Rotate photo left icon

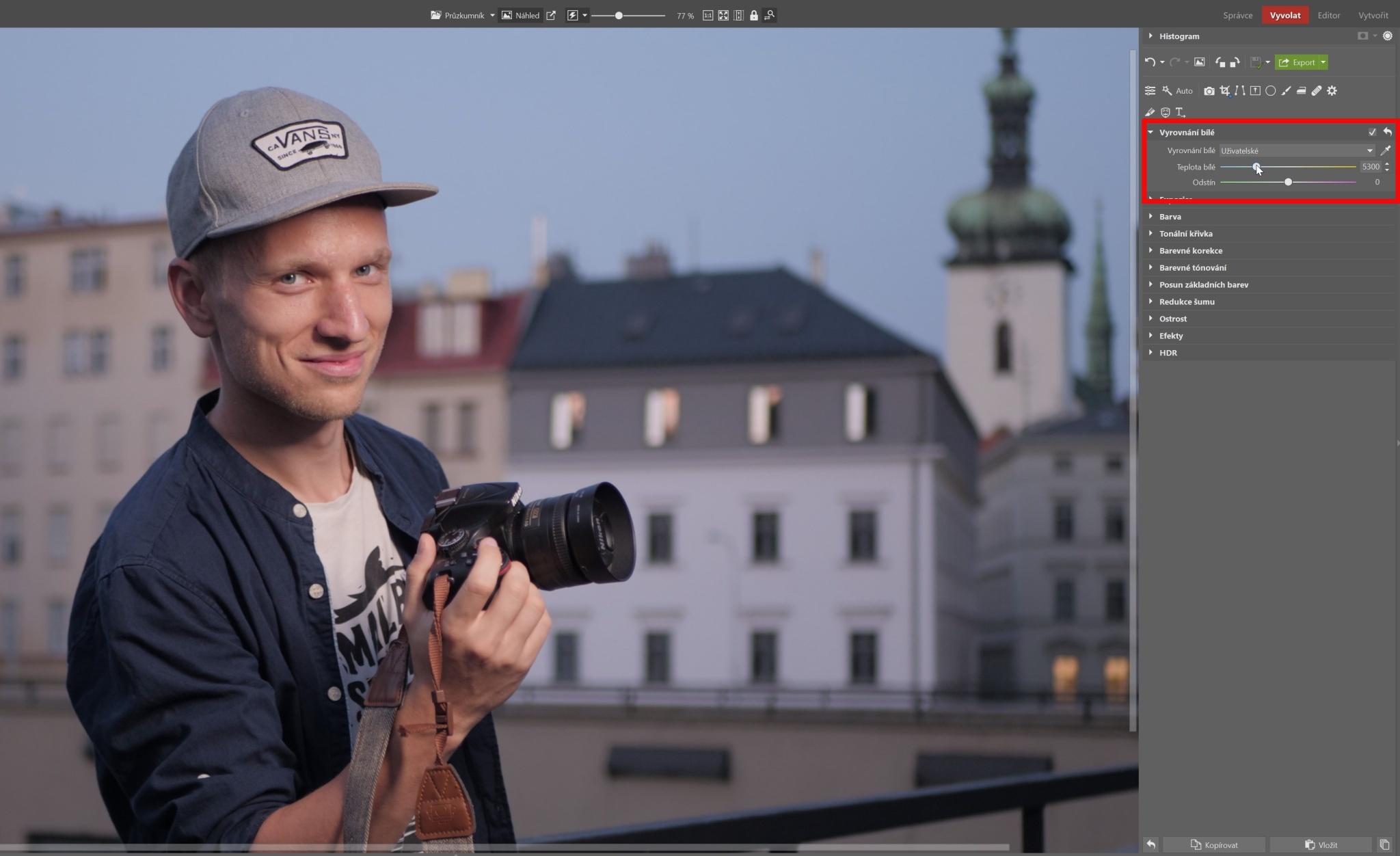tap(1220, 62)
